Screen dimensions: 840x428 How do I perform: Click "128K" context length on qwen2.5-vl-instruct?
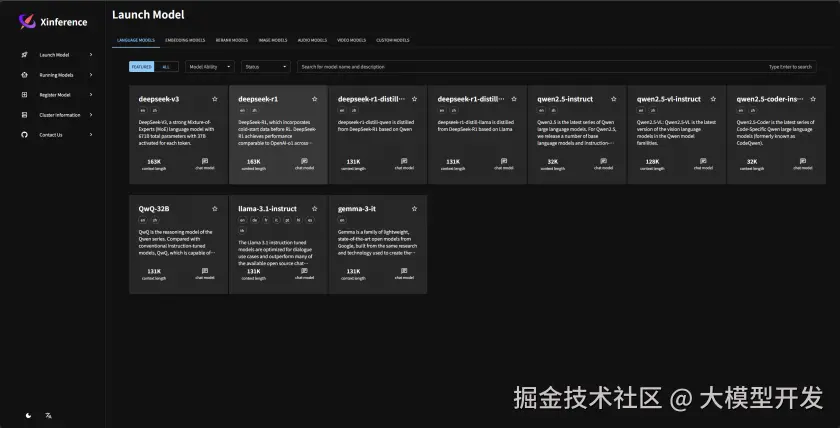(x=652, y=161)
